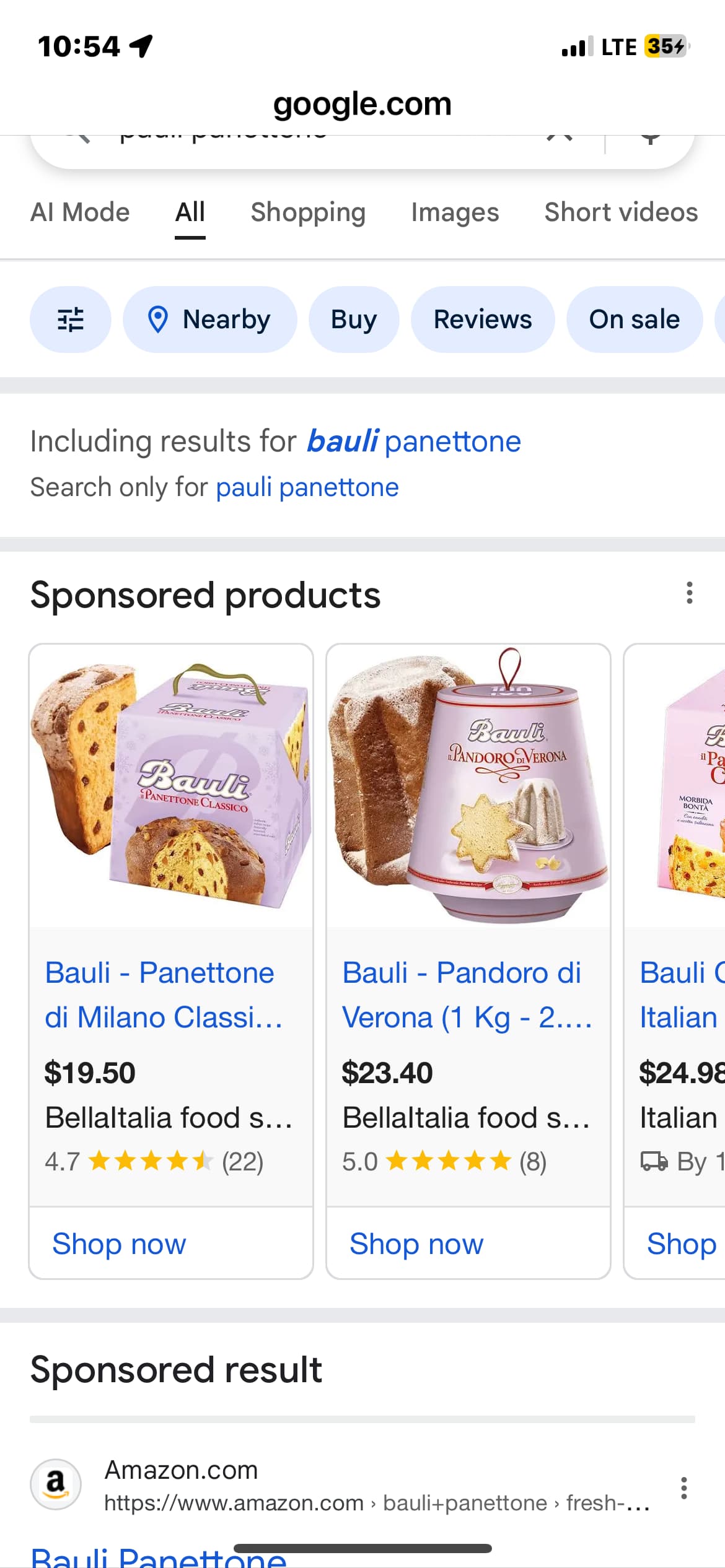Switch to the Images tab
This screenshot has width=725, height=1568.
pyautogui.click(x=455, y=212)
